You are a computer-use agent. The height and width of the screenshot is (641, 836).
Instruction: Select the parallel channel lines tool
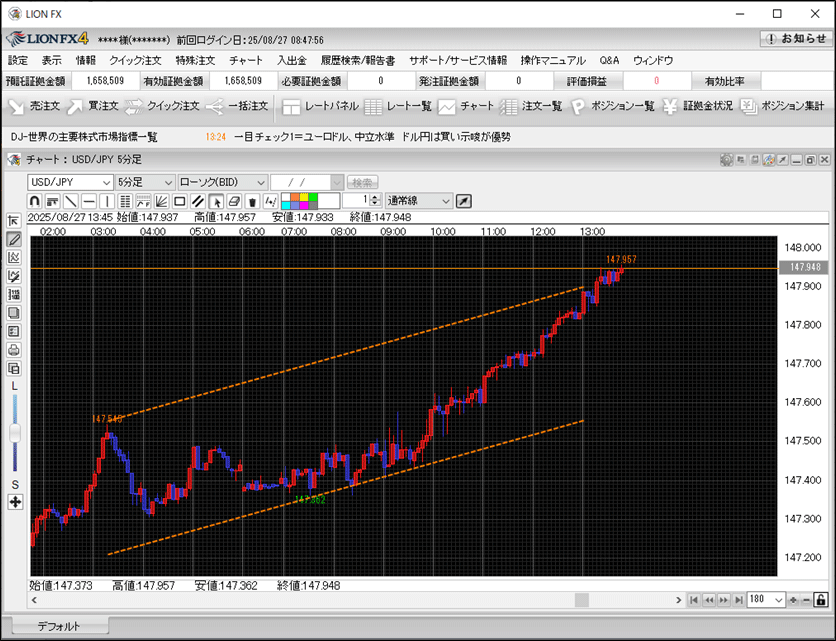tap(198, 201)
